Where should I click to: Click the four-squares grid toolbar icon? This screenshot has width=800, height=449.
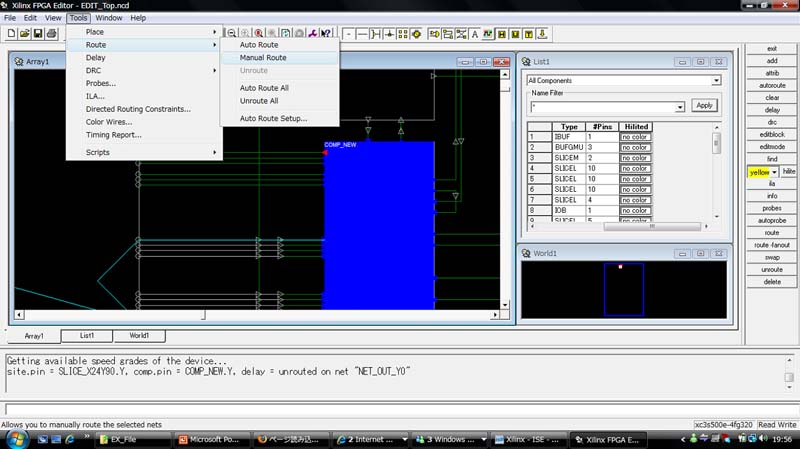point(403,34)
